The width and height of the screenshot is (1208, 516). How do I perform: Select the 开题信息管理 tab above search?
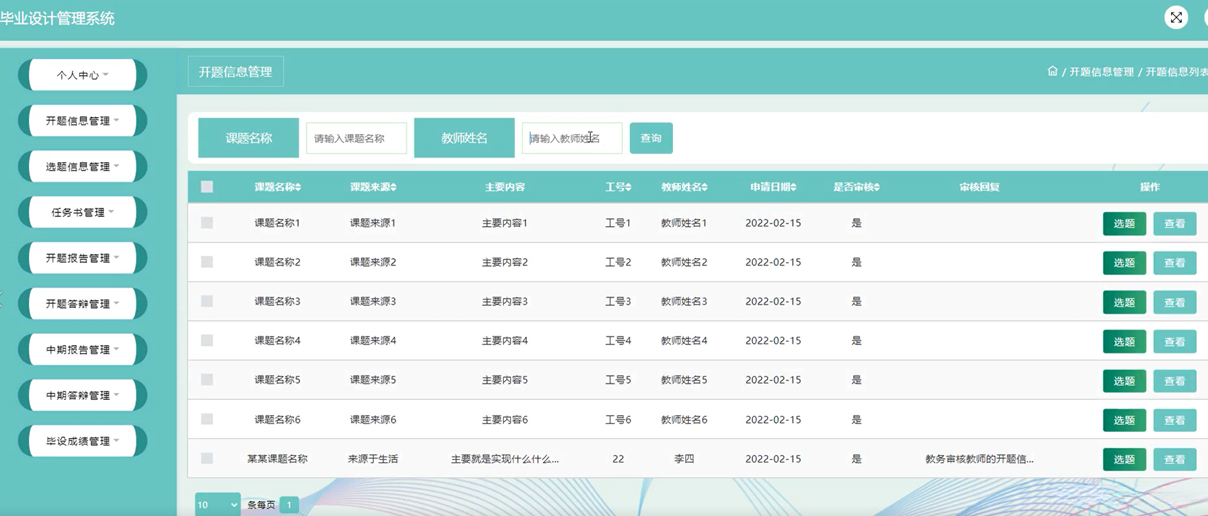[236, 72]
